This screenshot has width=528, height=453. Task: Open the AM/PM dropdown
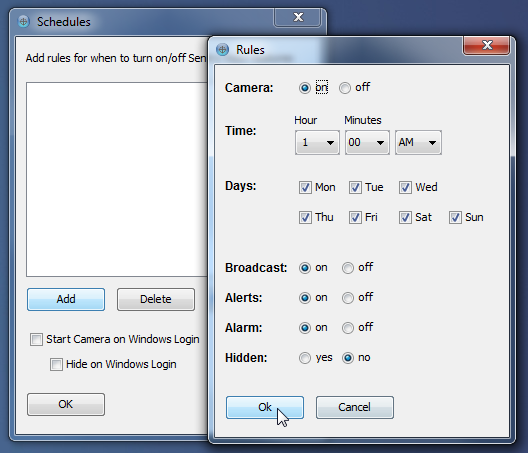[418, 142]
